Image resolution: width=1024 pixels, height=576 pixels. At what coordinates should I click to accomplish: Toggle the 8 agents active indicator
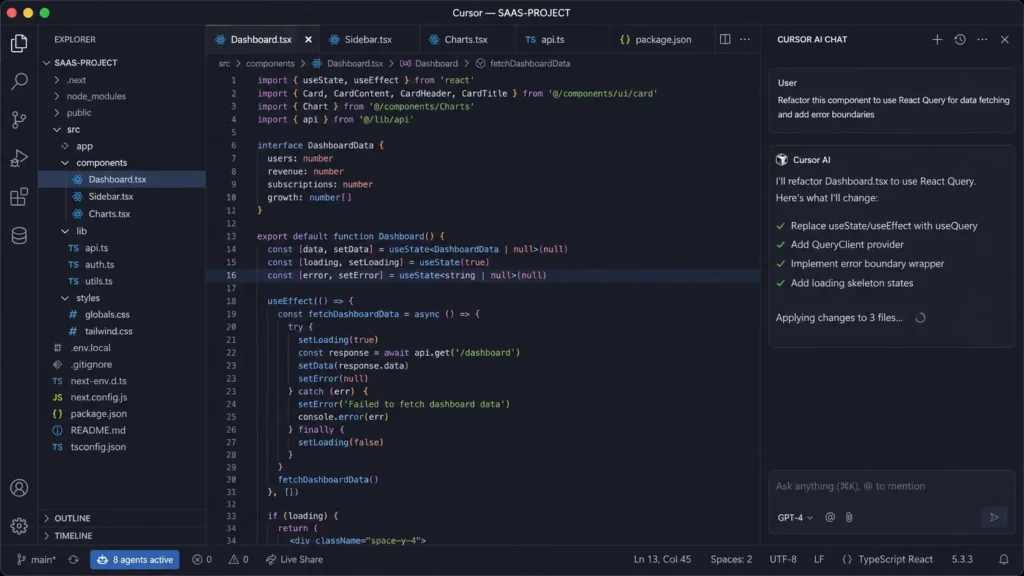coord(134,559)
